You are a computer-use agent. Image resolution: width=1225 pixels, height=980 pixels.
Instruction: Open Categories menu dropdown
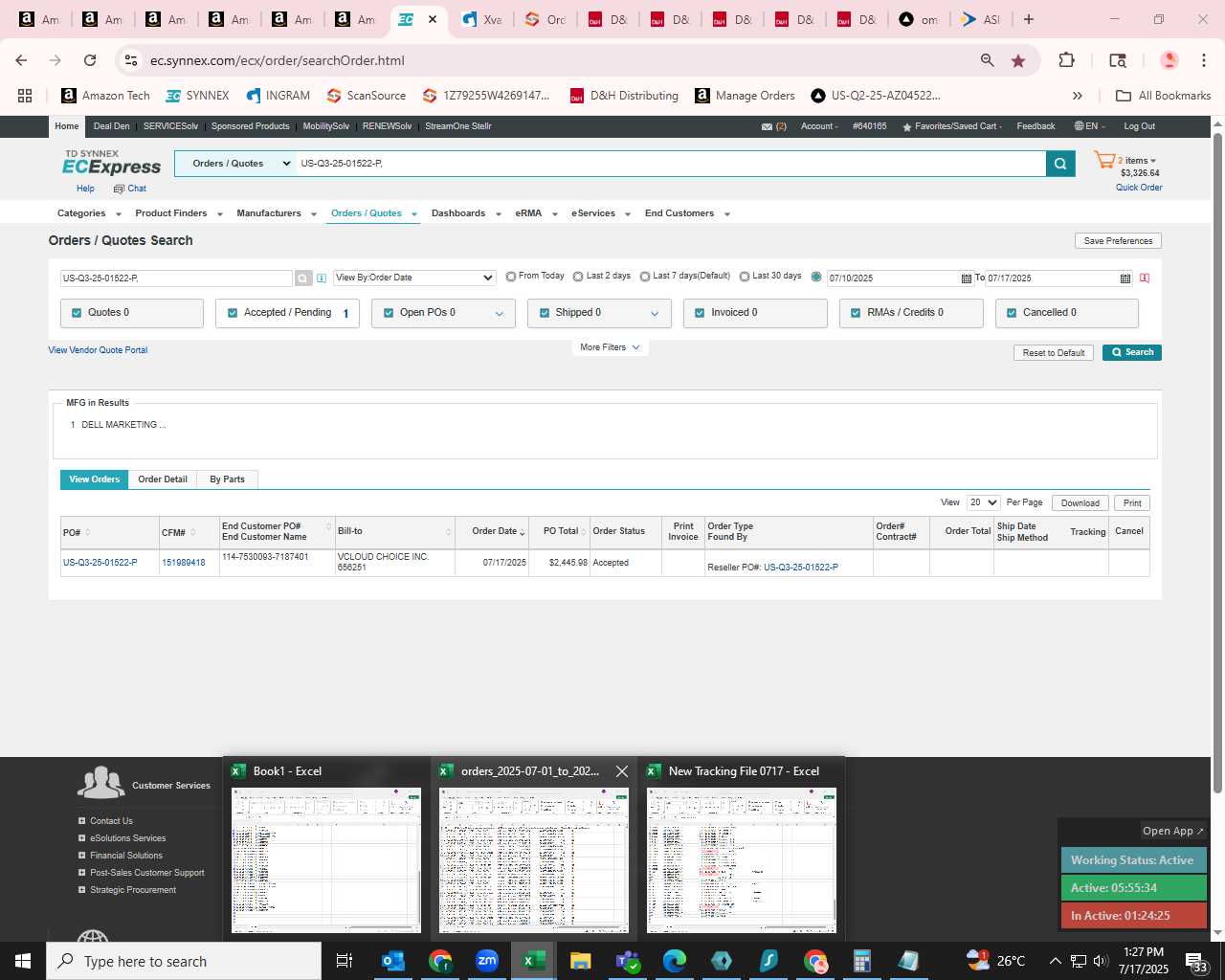tap(89, 213)
